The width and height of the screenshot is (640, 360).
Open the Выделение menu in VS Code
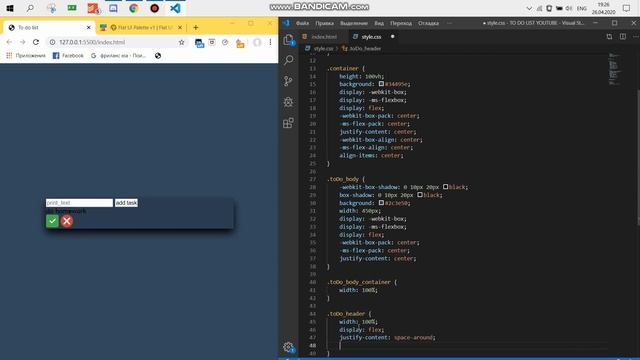click(354, 23)
